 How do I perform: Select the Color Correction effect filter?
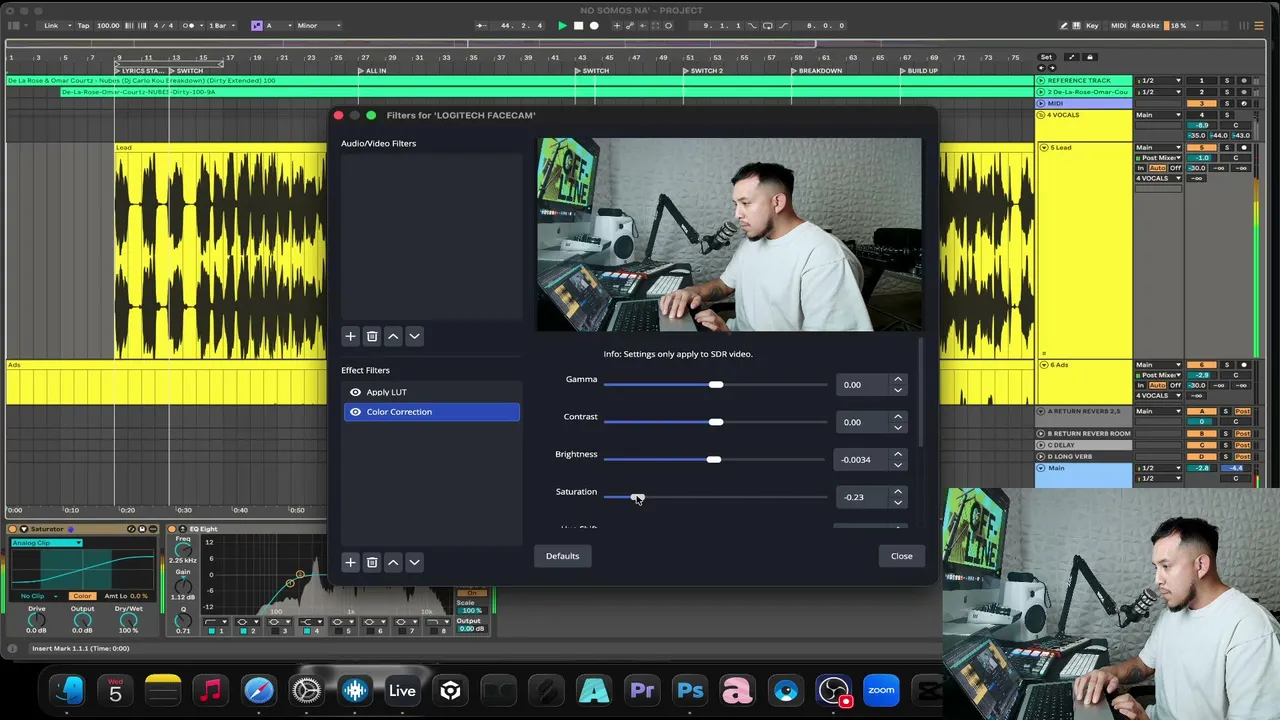[431, 412]
